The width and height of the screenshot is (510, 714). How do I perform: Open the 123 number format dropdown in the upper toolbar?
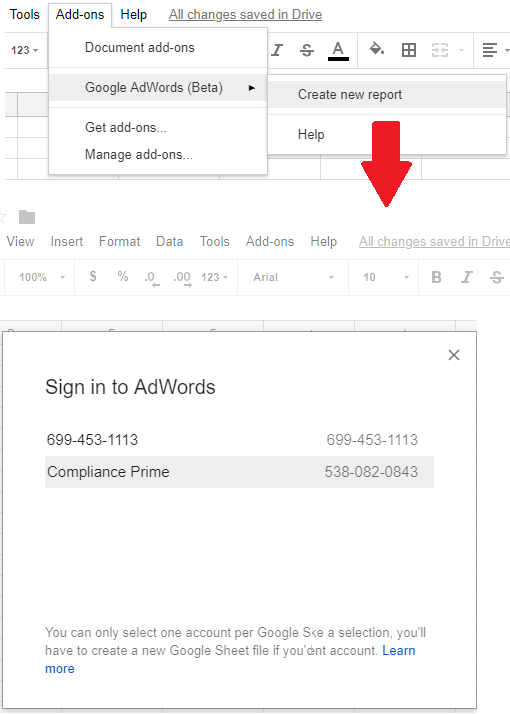point(25,50)
